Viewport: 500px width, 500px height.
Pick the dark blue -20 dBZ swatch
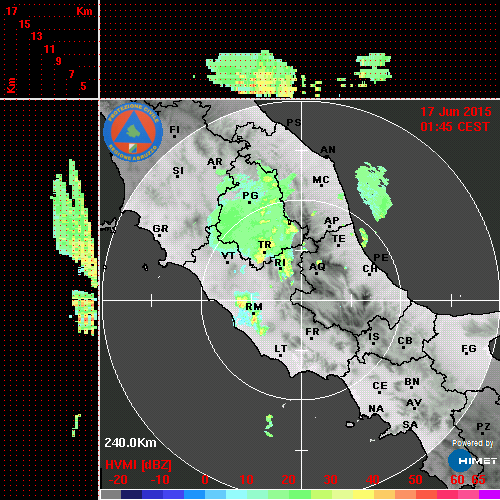tap(131, 494)
